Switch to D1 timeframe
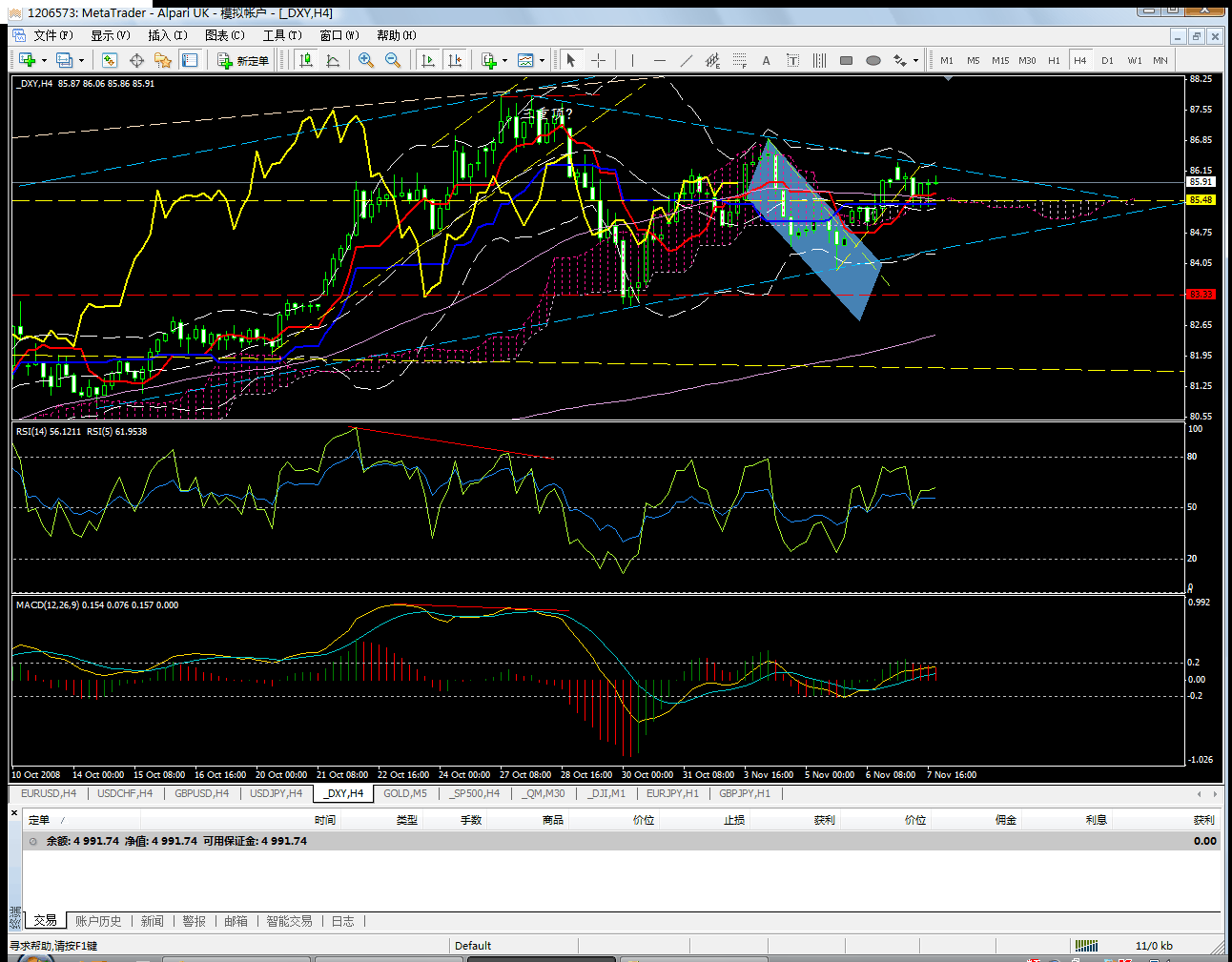The width and height of the screenshot is (1232, 962). pos(1107,60)
